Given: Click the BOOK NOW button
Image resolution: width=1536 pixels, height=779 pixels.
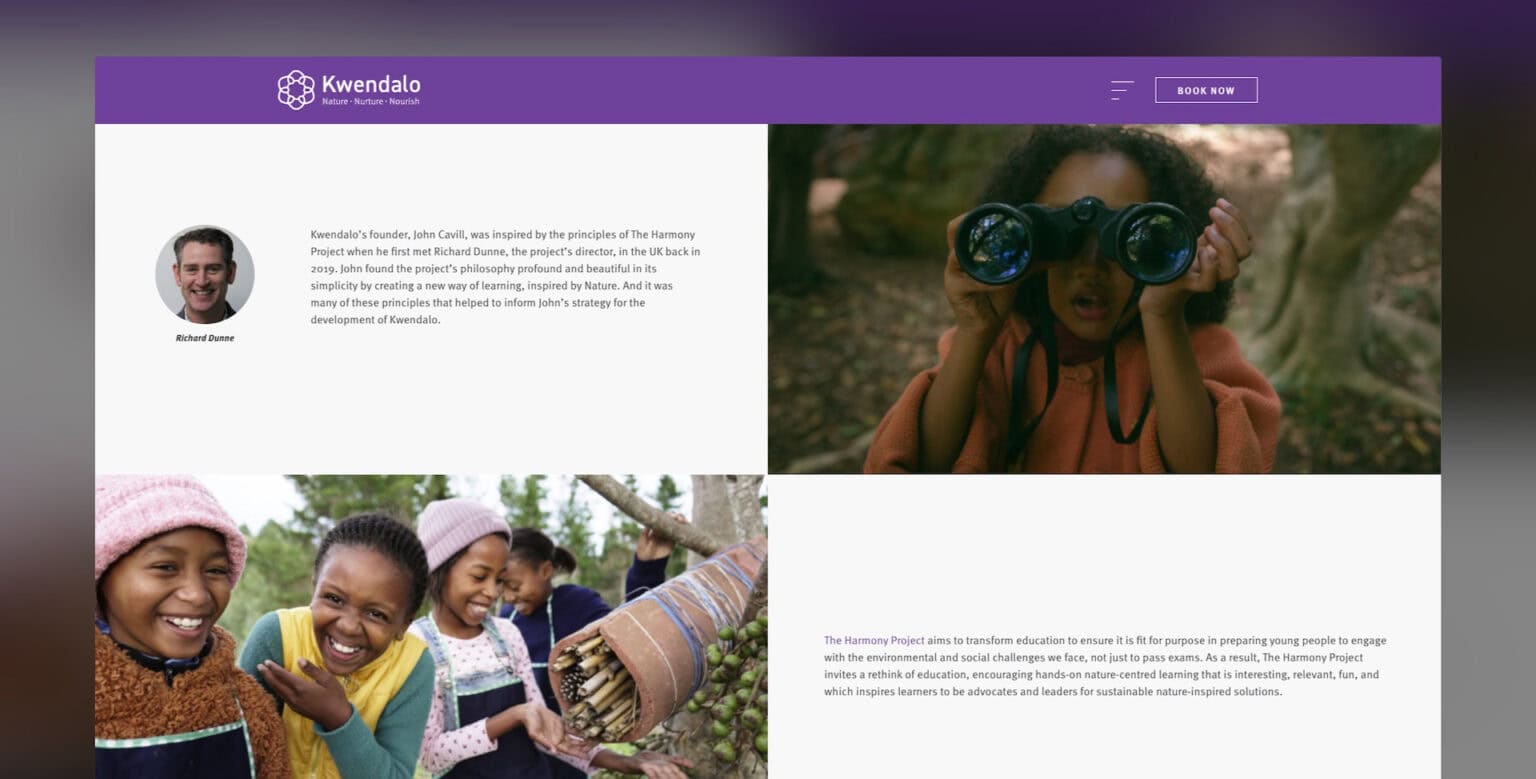Looking at the screenshot, I should [x=1206, y=90].
